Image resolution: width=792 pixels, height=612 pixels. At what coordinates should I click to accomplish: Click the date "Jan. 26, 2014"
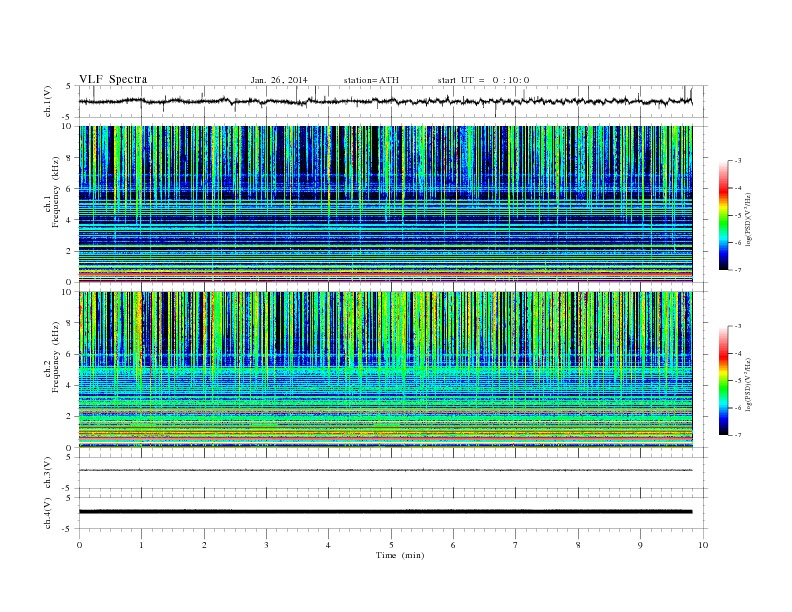tap(279, 80)
